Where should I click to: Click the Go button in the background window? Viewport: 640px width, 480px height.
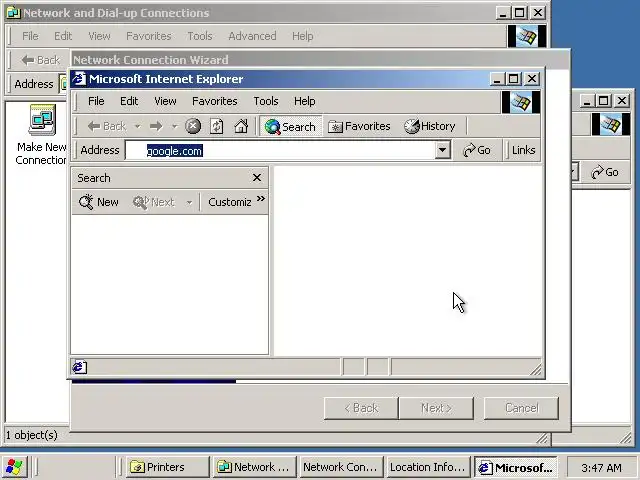(605, 172)
